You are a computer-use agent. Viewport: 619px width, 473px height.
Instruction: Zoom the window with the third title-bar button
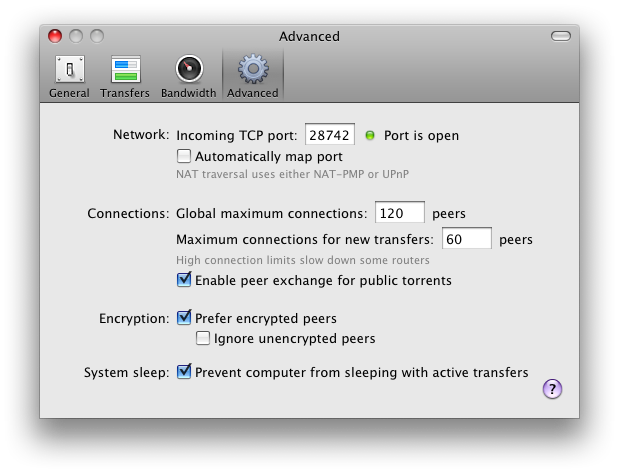[x=97, y=36]
